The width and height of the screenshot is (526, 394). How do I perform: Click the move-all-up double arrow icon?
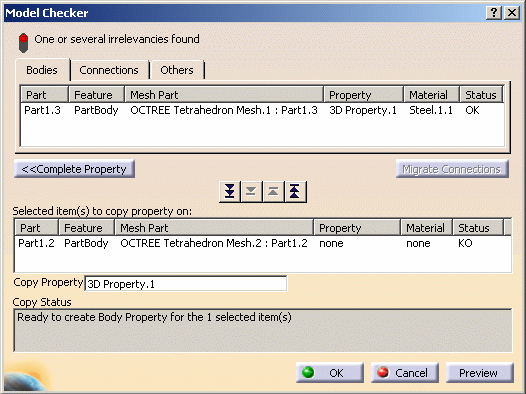click(295, 192)
